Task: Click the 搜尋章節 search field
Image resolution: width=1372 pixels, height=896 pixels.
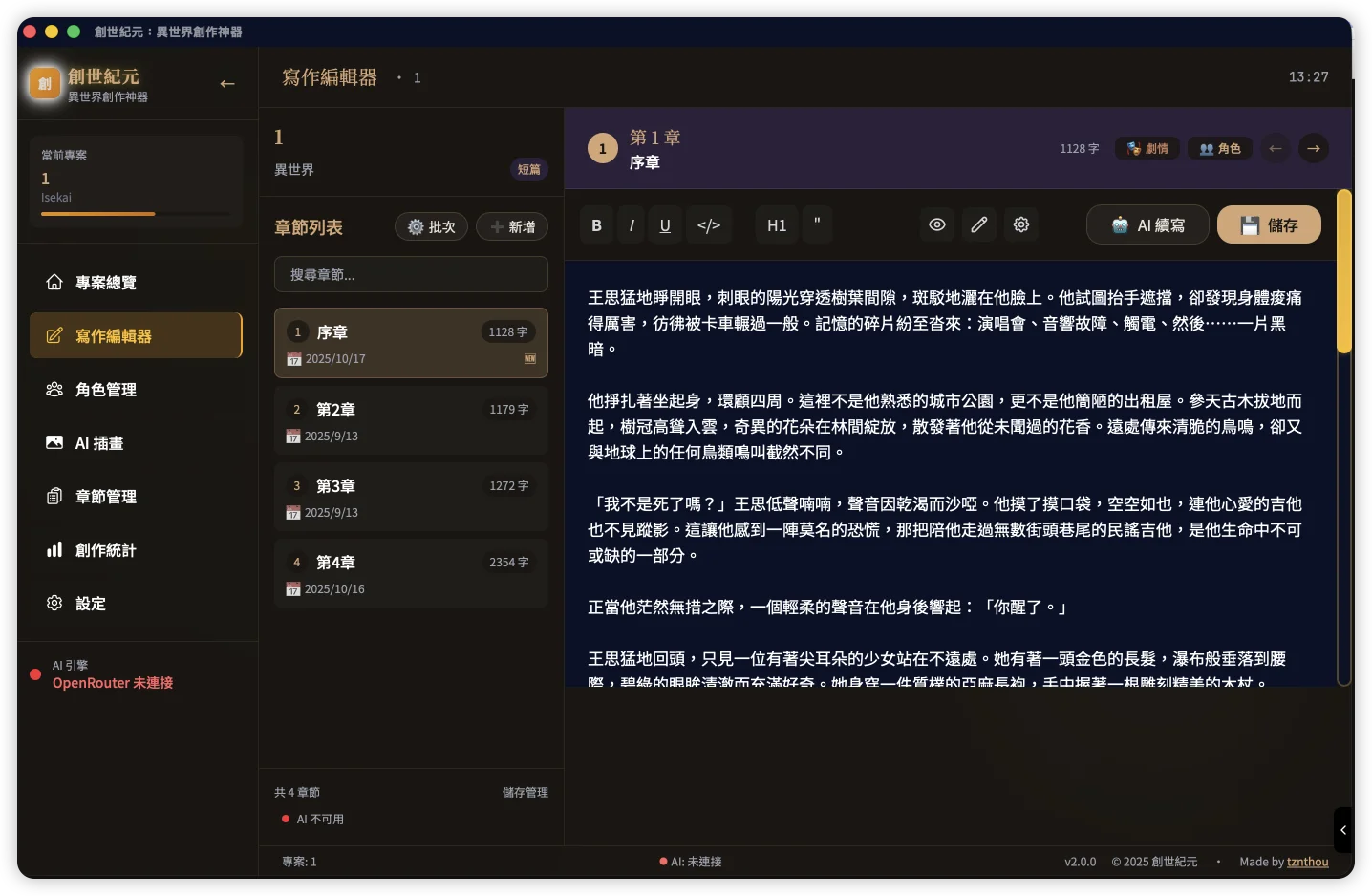Action: point(411,274)
